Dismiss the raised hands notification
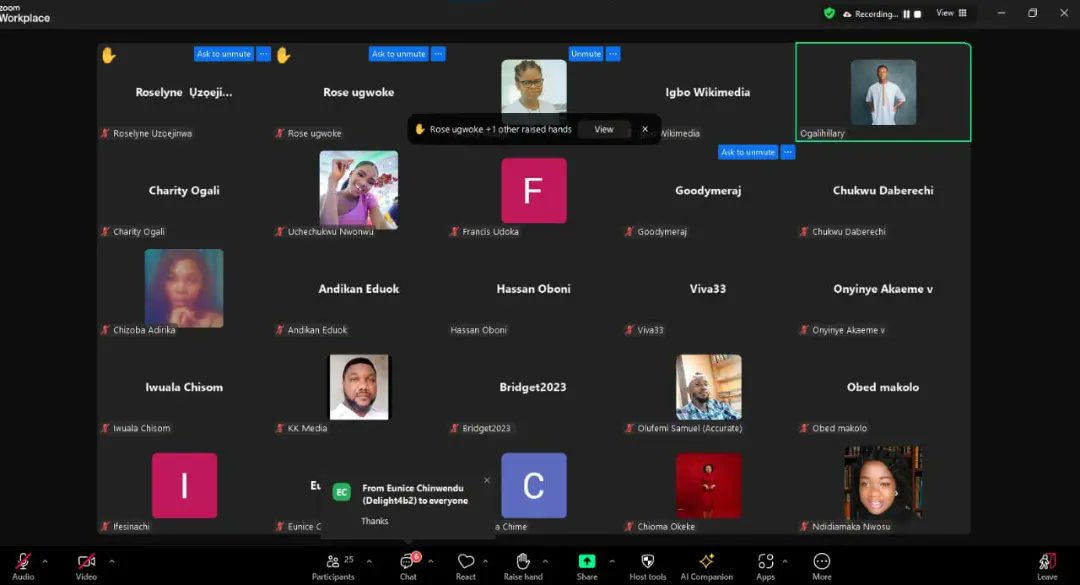 click(645, 129)
